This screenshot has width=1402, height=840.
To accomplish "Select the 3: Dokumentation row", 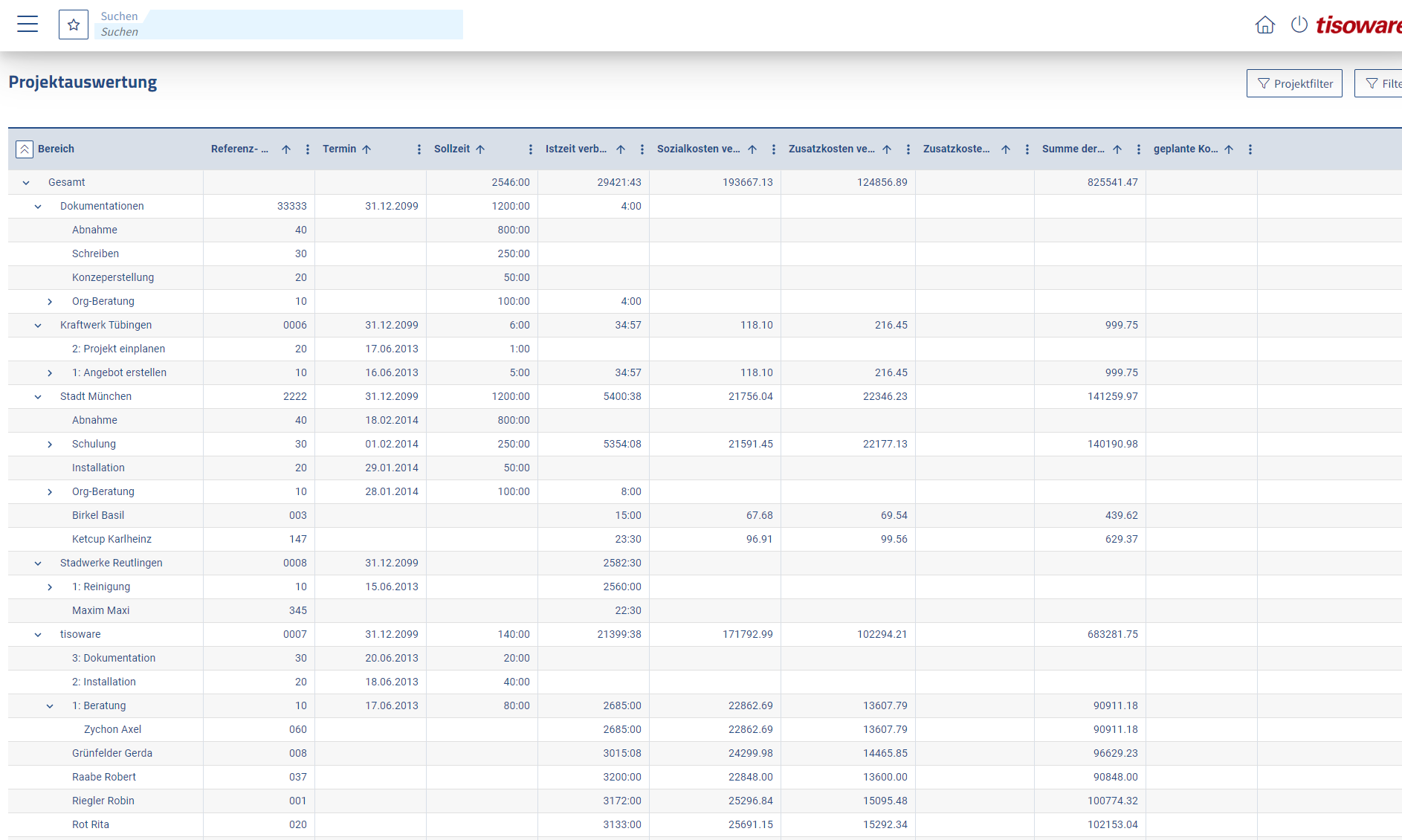I will point(705,659).
